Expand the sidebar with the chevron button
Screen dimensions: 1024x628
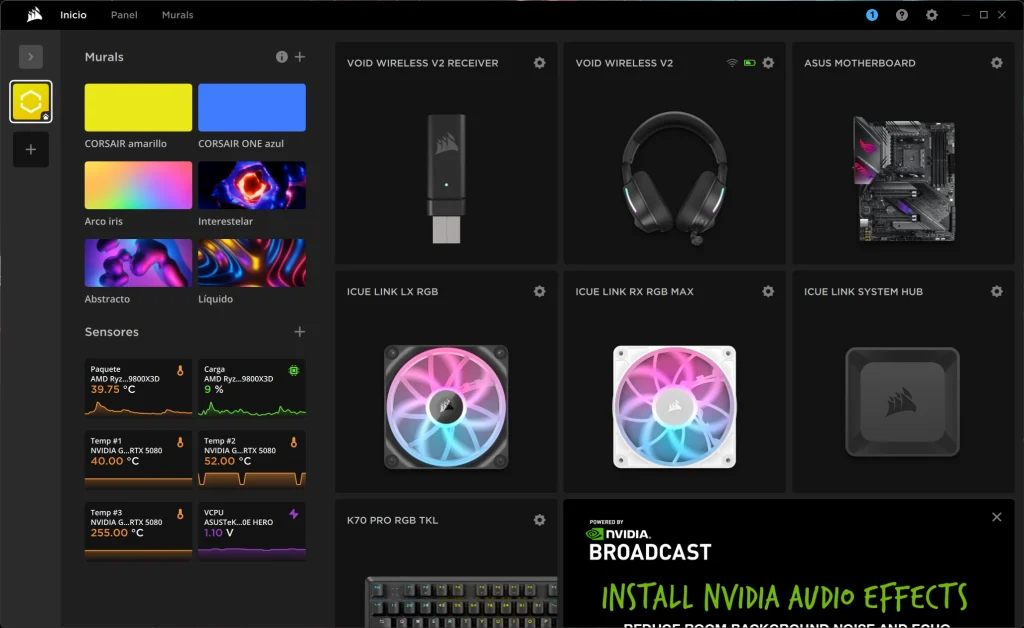pos(31,57)
